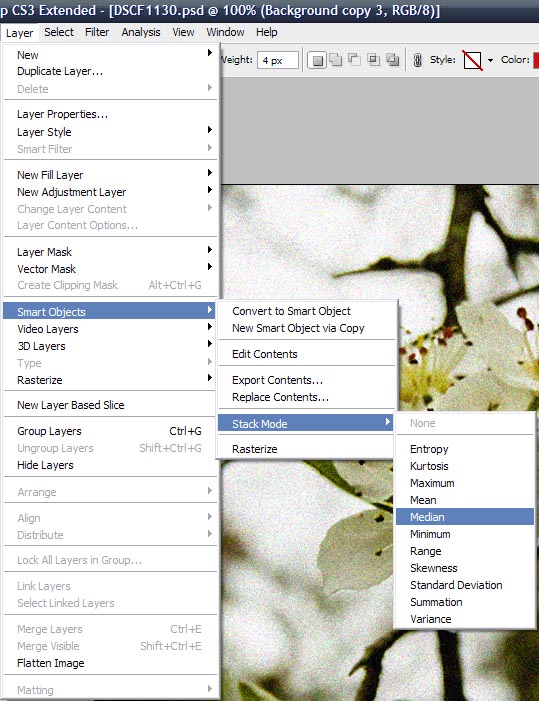Image resolution: width=539 pixels, height=701 pixels.
Task: Choose New Layer Based Slice
Action: coord(110,405)
